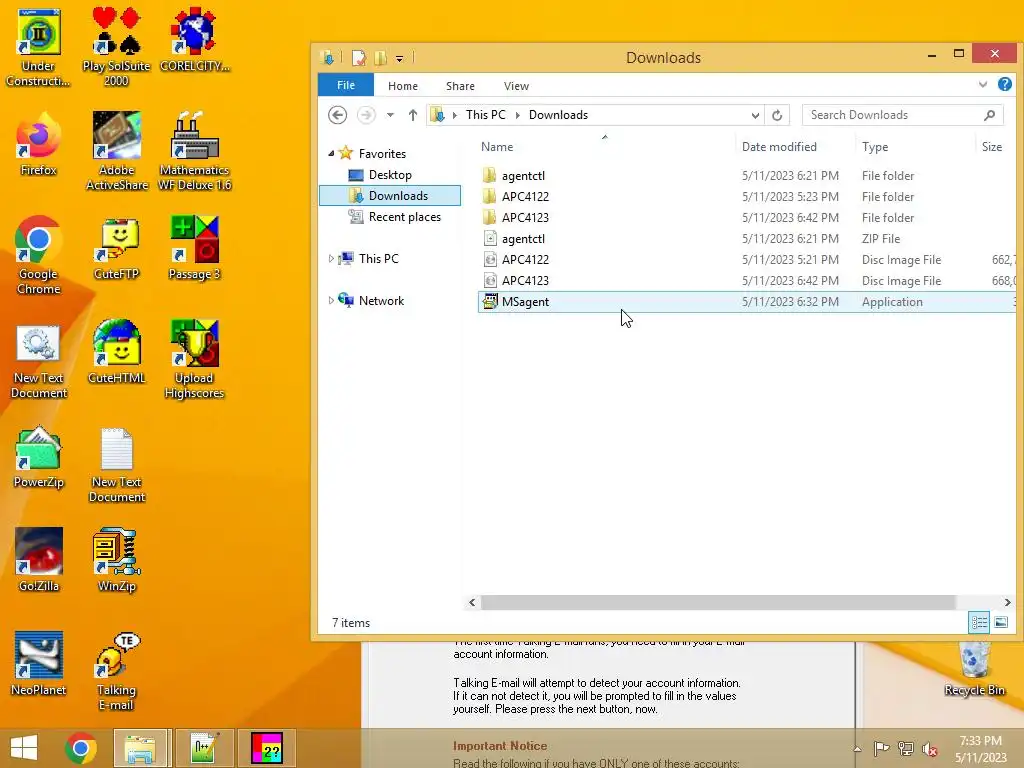Click the colorful question-mark taskbar app
The width and height of the screenshot is (1024, 768).
pyautogui.click(x=267, y=748)
